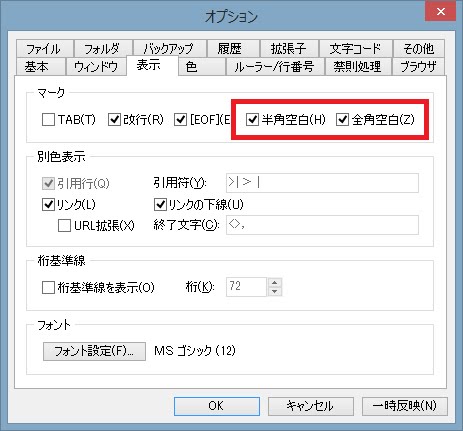Click the 一時反映(N) button

(x=405, y=406)
